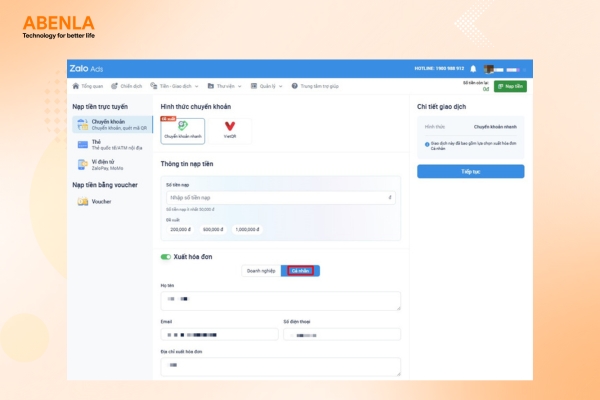Viewport: 600px width, 400px height.
Task: Click the Nạp tiền bằng voucher heading
Action: [105, 185]
